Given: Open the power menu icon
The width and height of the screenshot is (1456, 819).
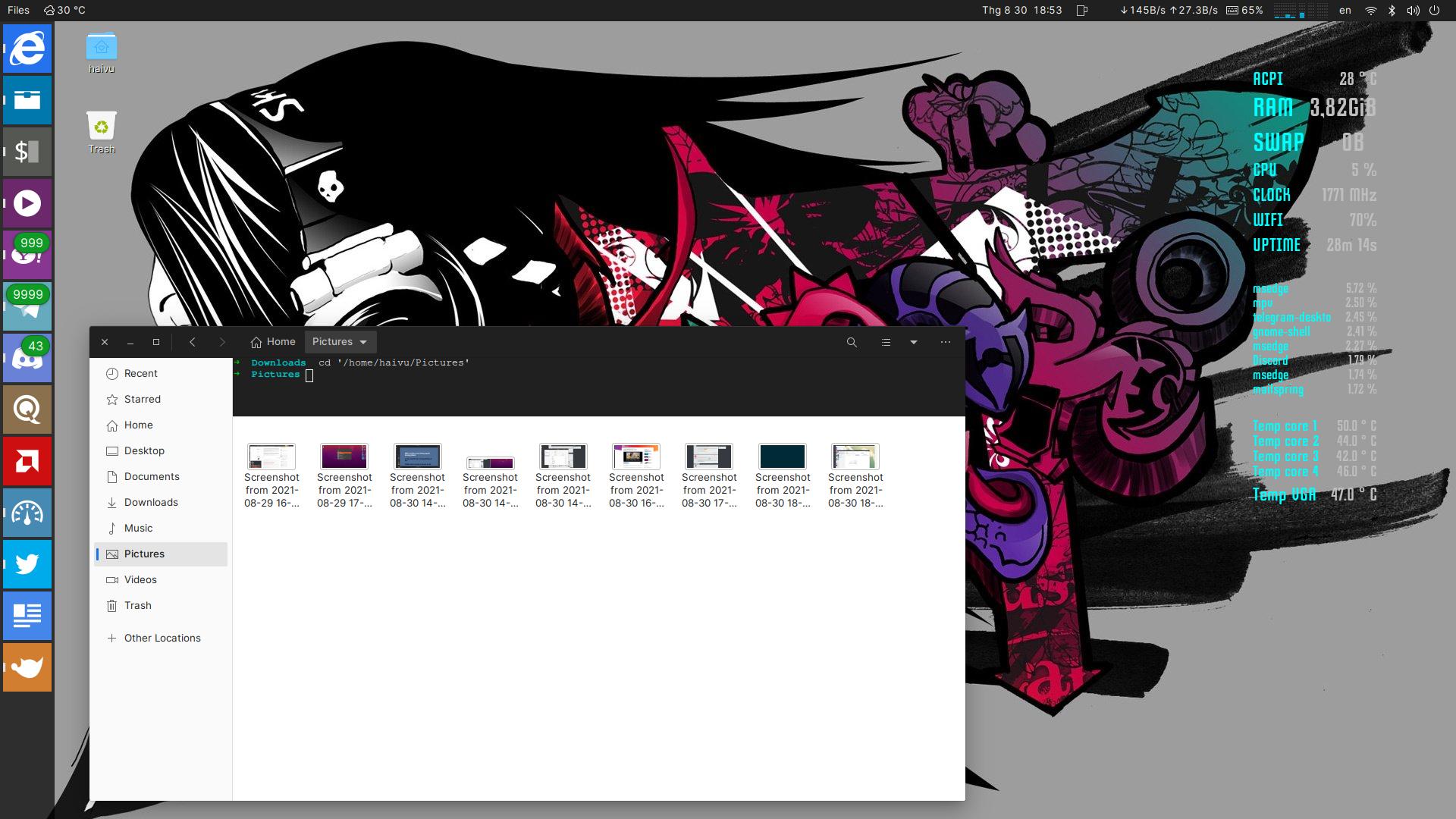Looking at the screenshot, I should 1434,11.
